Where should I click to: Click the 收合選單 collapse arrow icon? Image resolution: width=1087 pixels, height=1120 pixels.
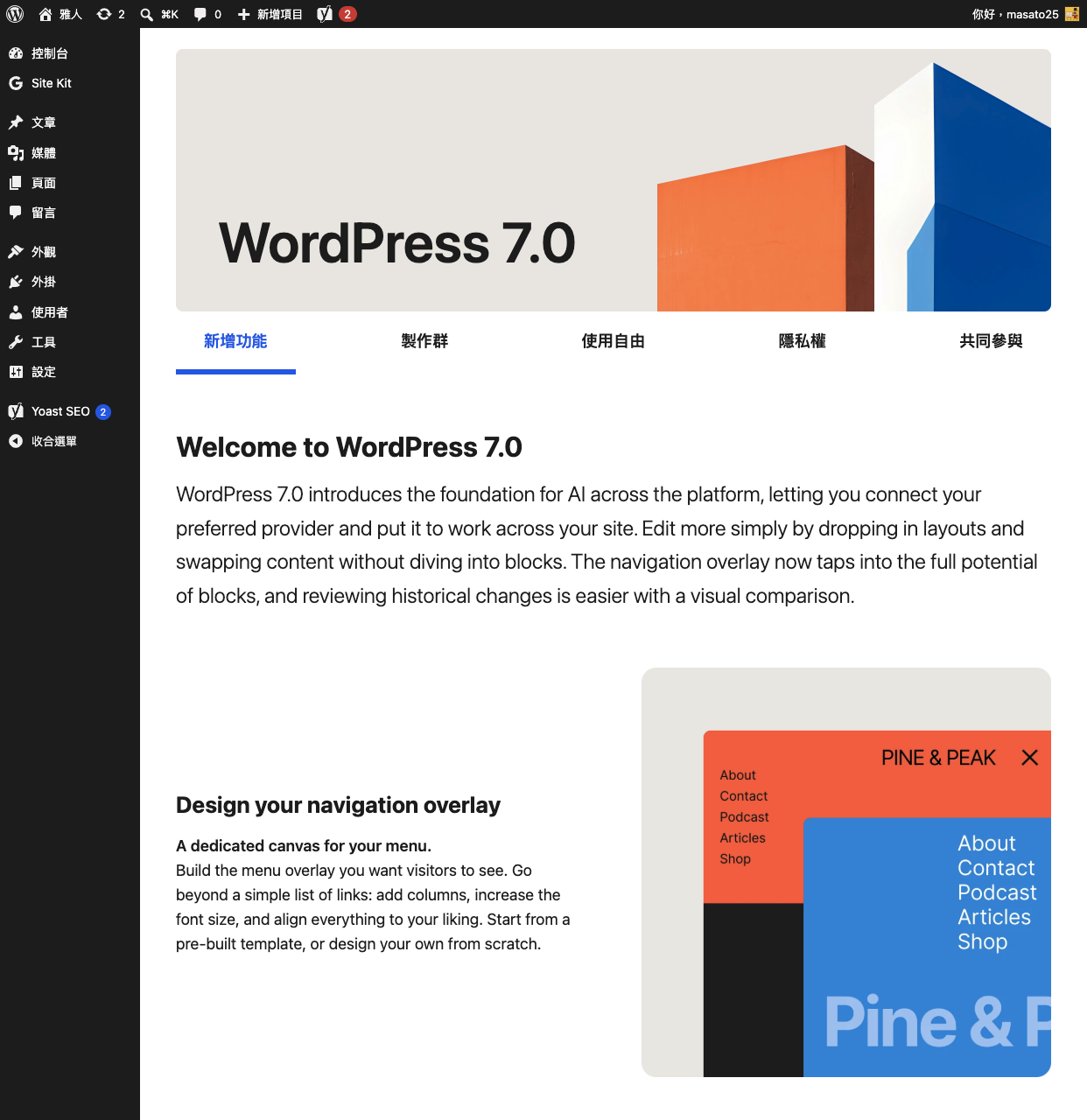(16, 441)
